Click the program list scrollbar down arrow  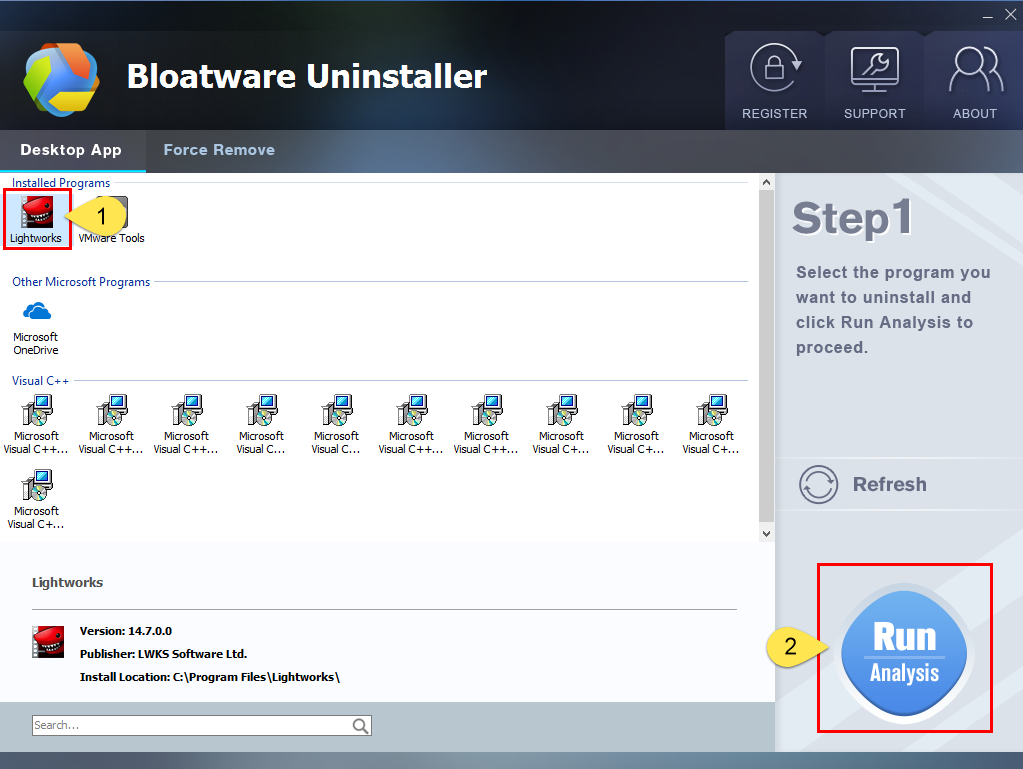767,534
